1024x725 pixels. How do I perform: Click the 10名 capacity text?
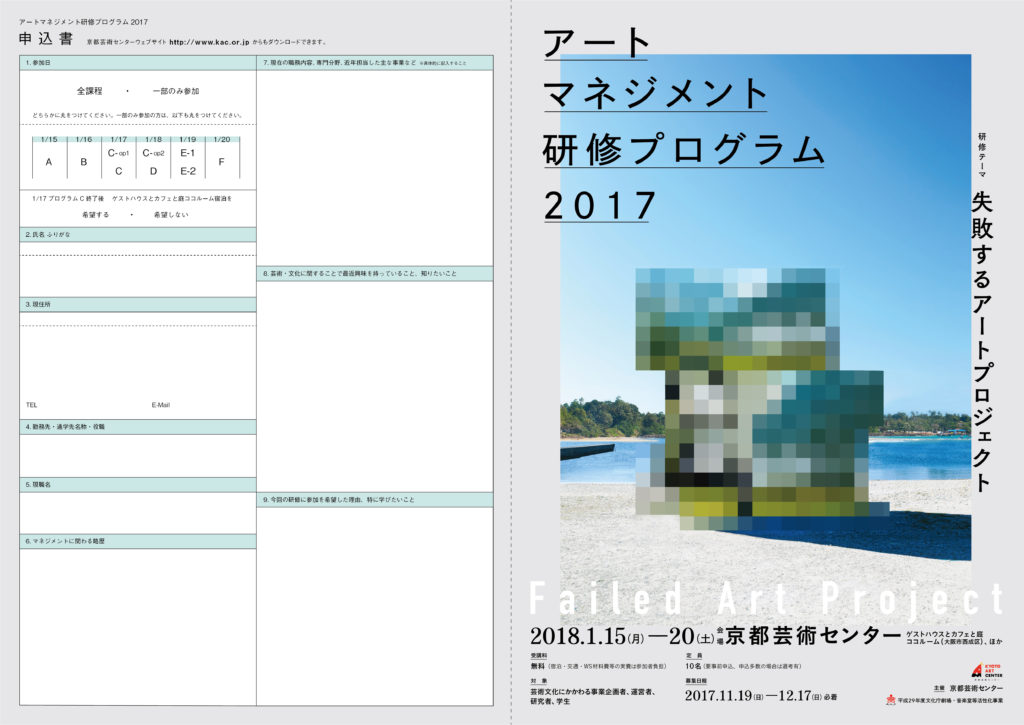pyautogui.click(x=693, y=666)
